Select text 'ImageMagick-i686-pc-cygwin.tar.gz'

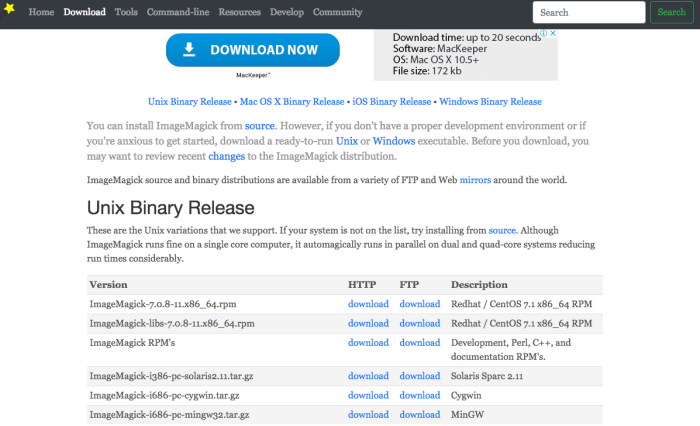click(164, 395)
